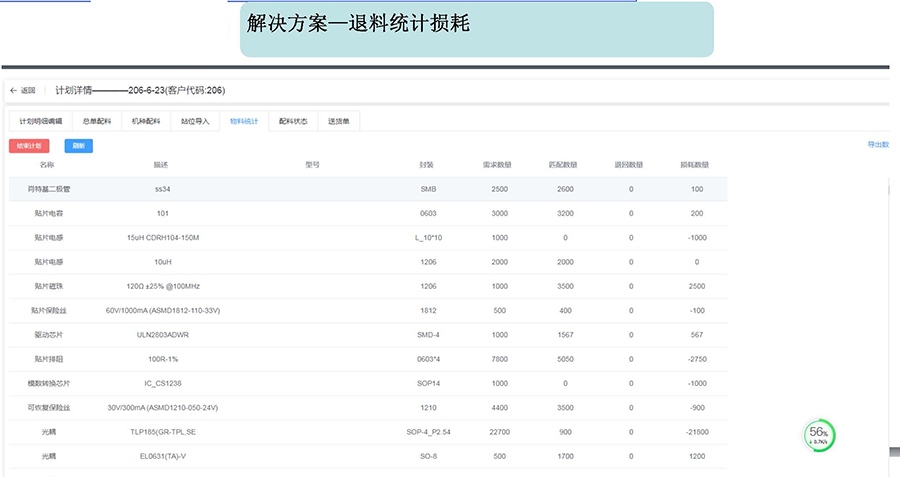Open the 计划明细编辑 tab
This screenshot has width=900, height=477.
41,121
